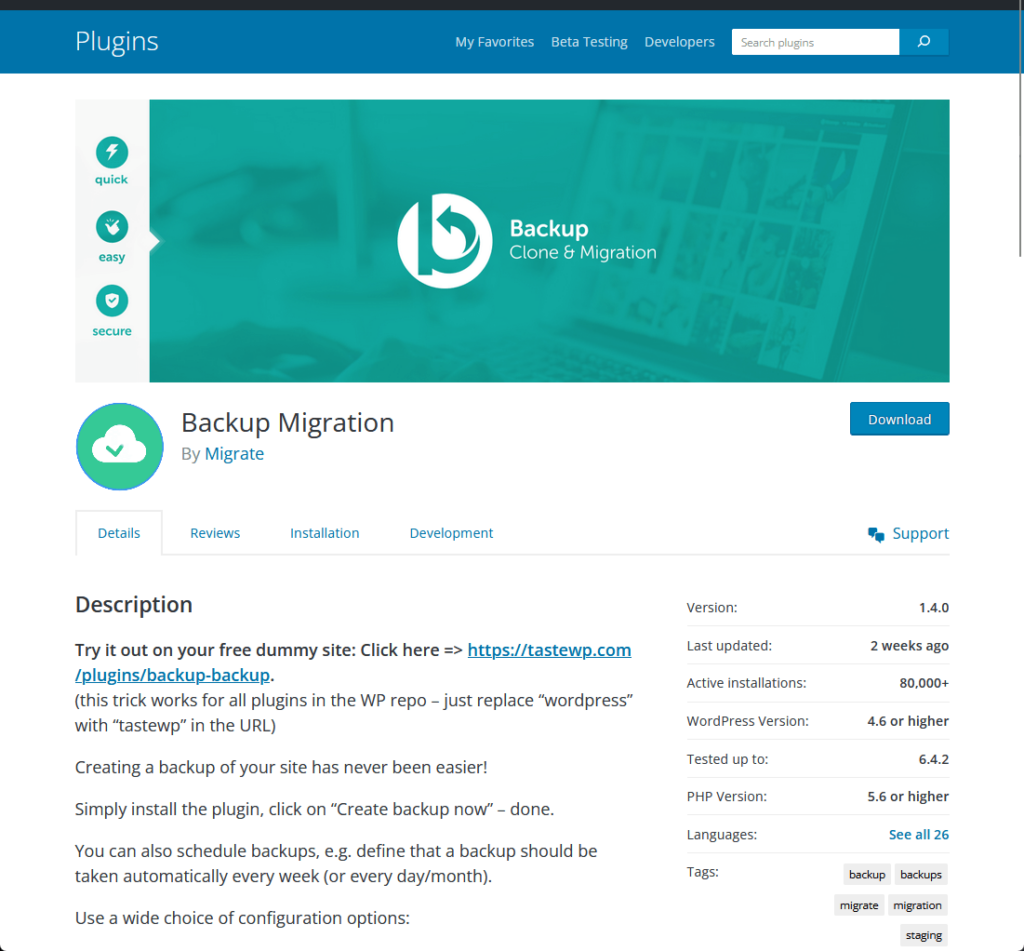Click the secure label under shield icon
The image size is (1024, 951).
click(x=112, y=331)
